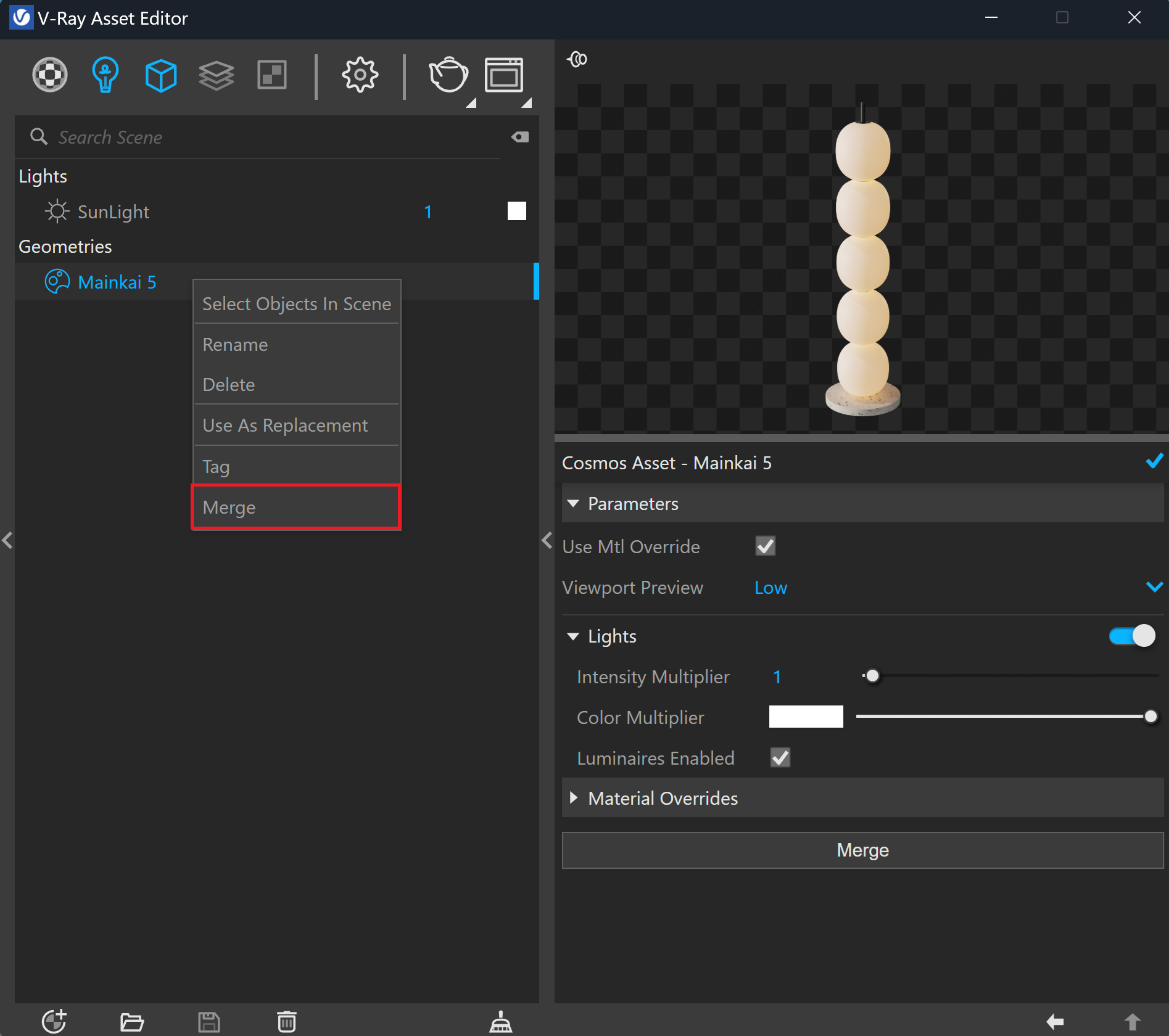Minimize the V-Ray Asset Editor window
Screen dimensions: 1169x1036
click(991, 17)
